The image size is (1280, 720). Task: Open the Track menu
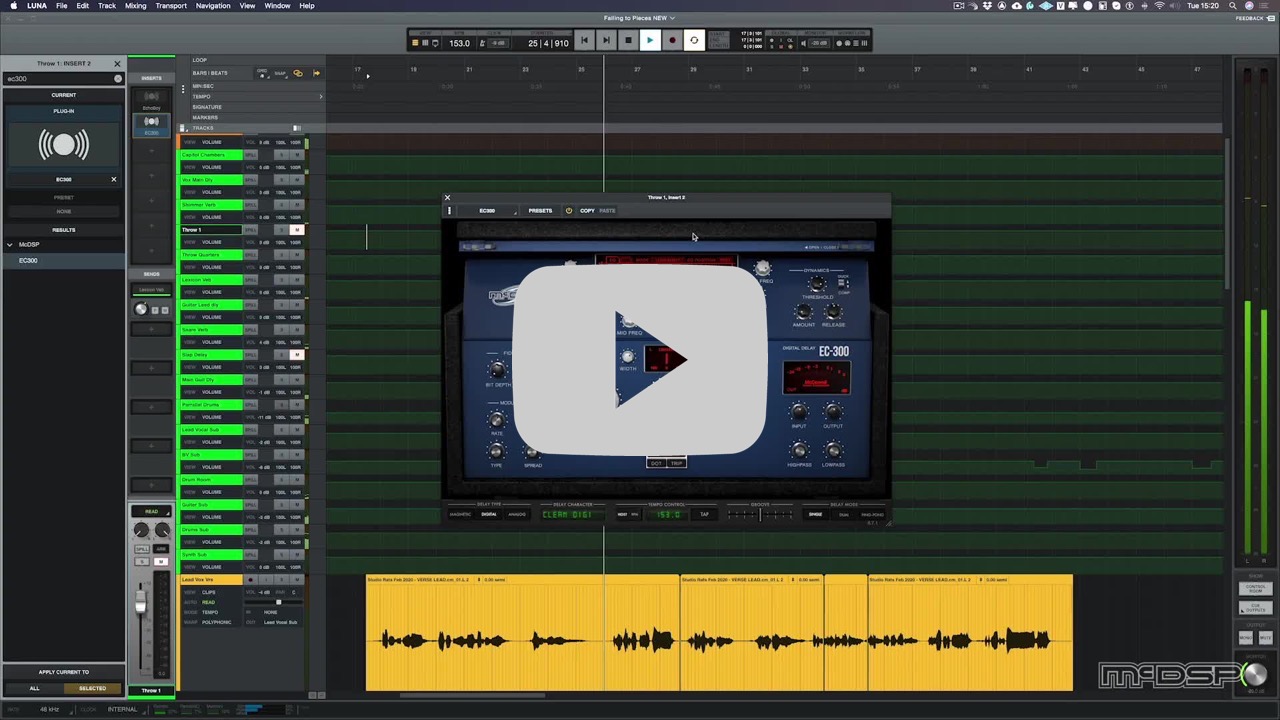coord(107,6)
